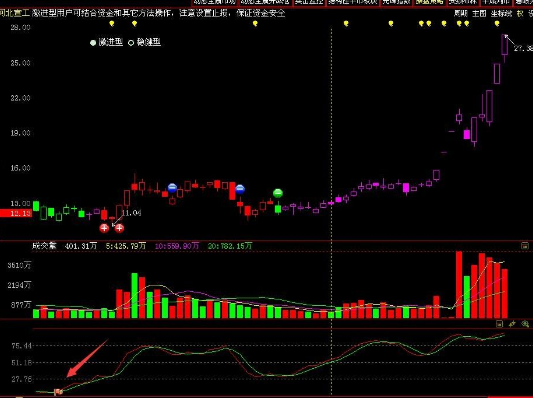
Task: Click the leftmost blue minus sell-signal marker
Action: tap(172, 188)
